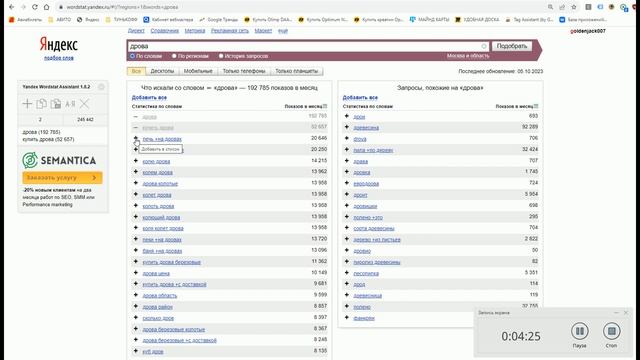The image size is (640, 360).
Task: Click the 'Подобрать' button
Action: (x=512, y=46)
